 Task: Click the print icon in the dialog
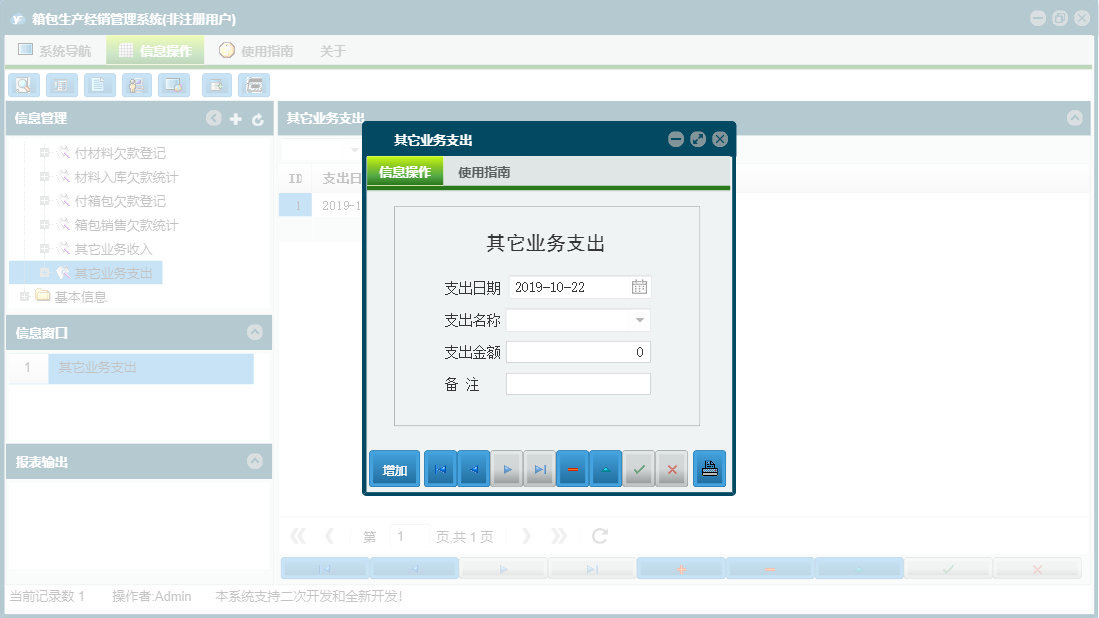[709, 468]
